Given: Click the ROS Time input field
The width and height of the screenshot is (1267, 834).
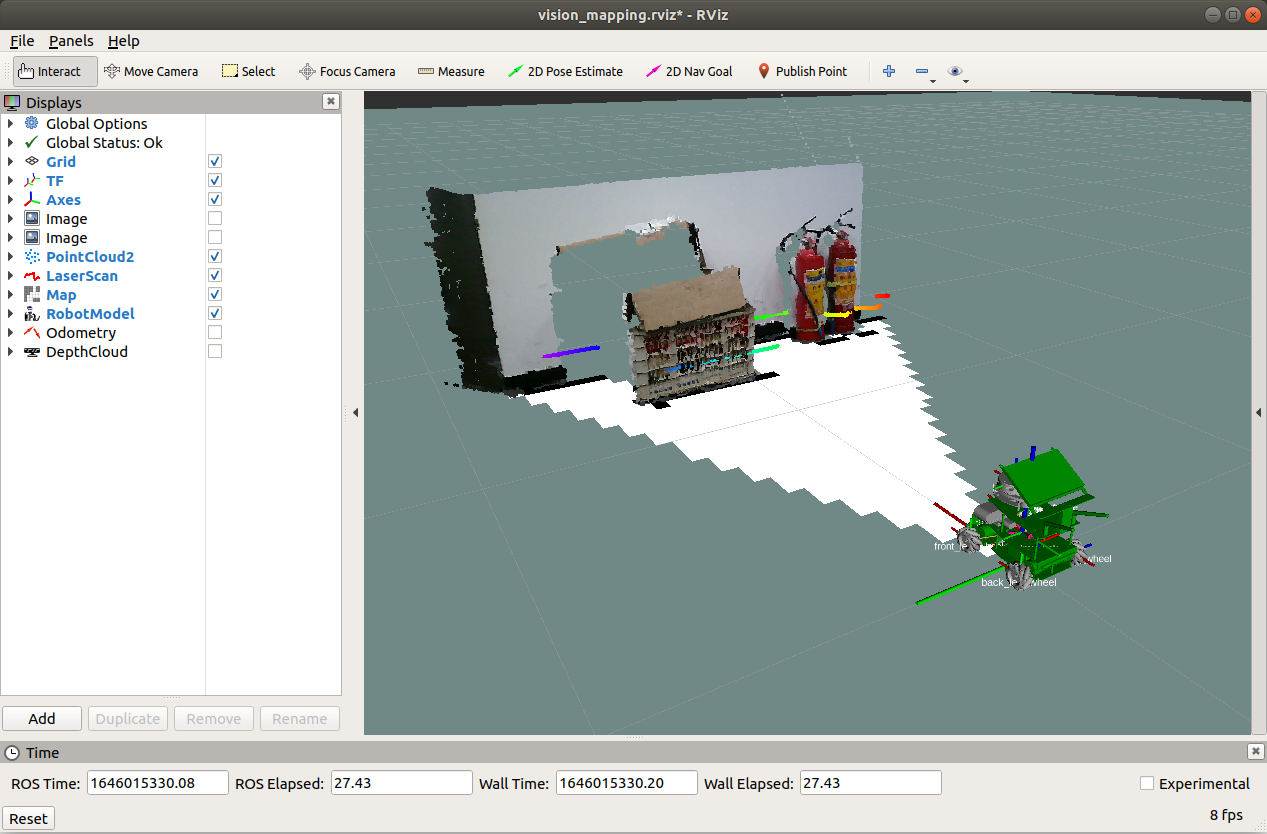Looking at the screenshot, I should click(157, 783).
